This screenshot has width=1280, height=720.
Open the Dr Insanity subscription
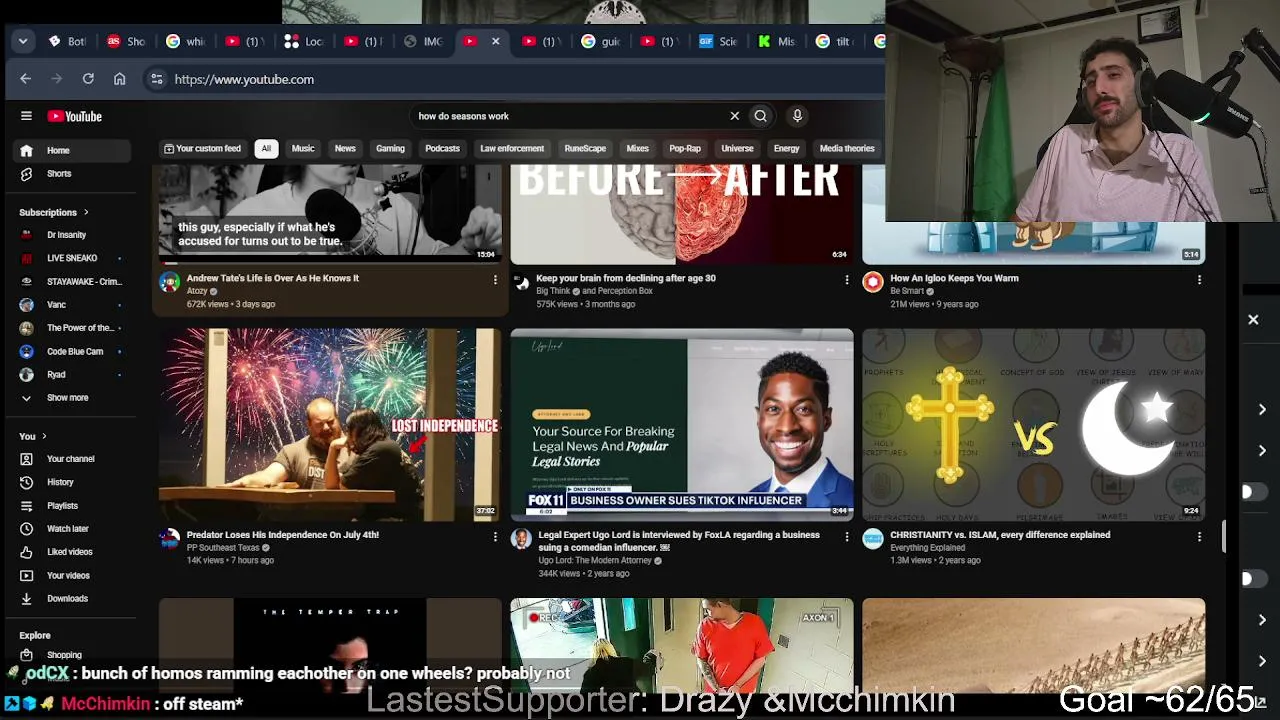[x=68, y=235]
